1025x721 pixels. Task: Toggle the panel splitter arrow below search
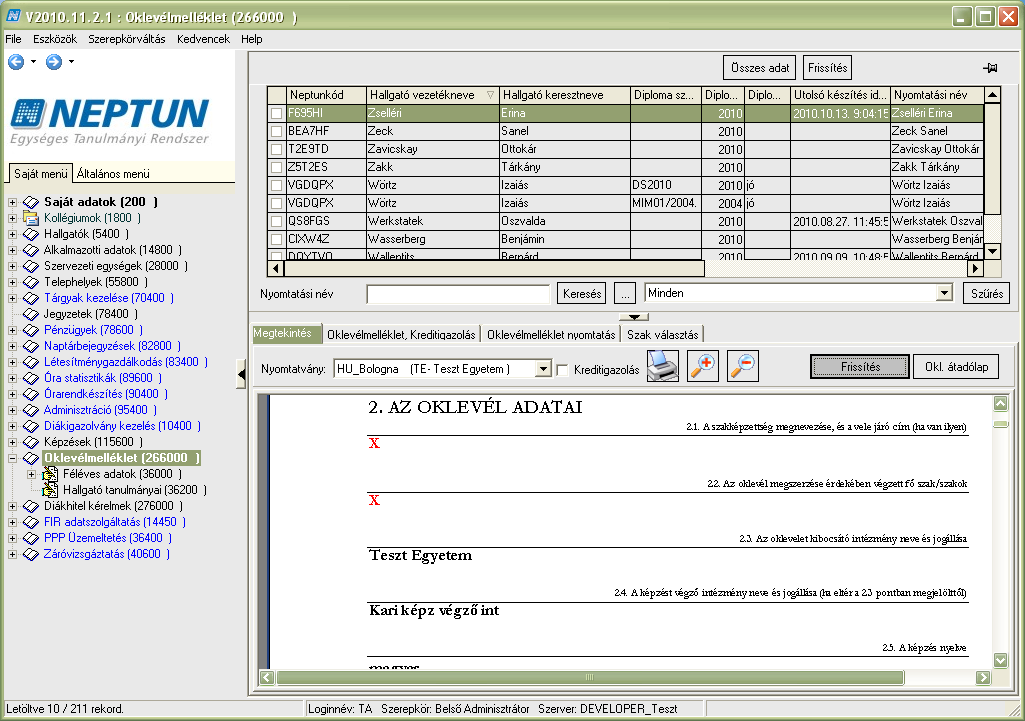coord(633,317)
